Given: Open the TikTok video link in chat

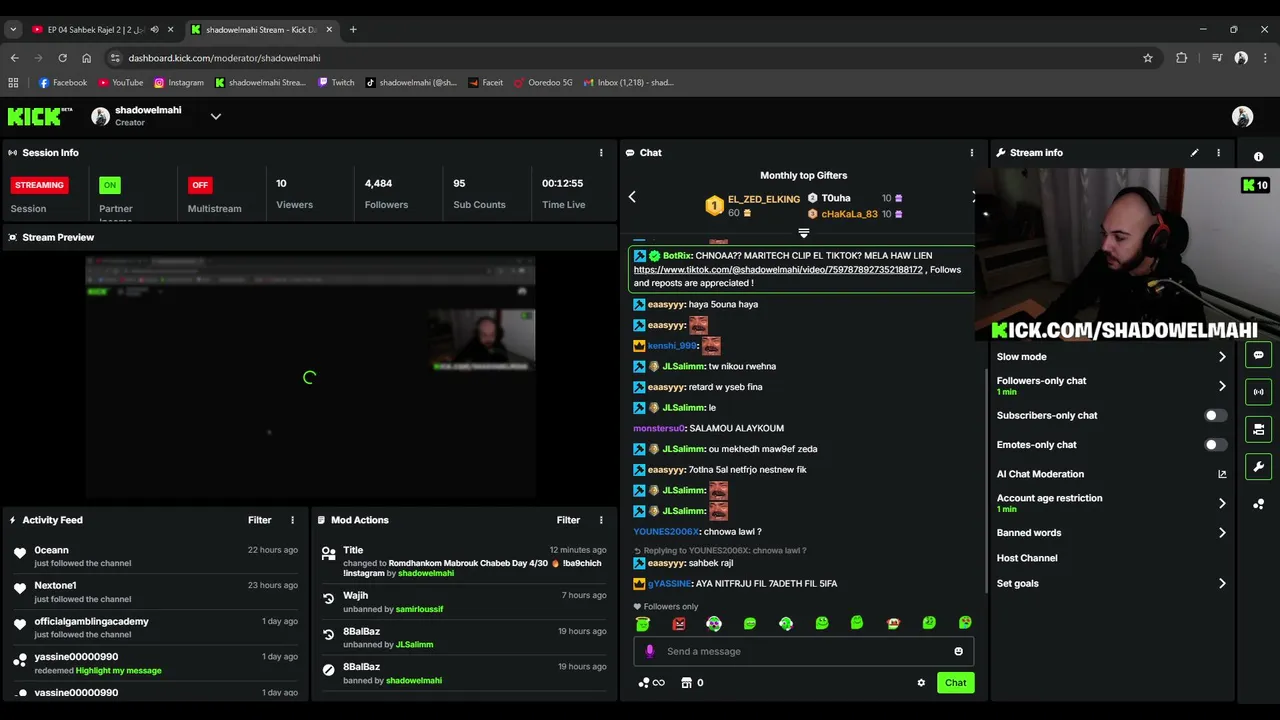Looking at the screenshot, I should pyautogui.click(x=778, y=270).
